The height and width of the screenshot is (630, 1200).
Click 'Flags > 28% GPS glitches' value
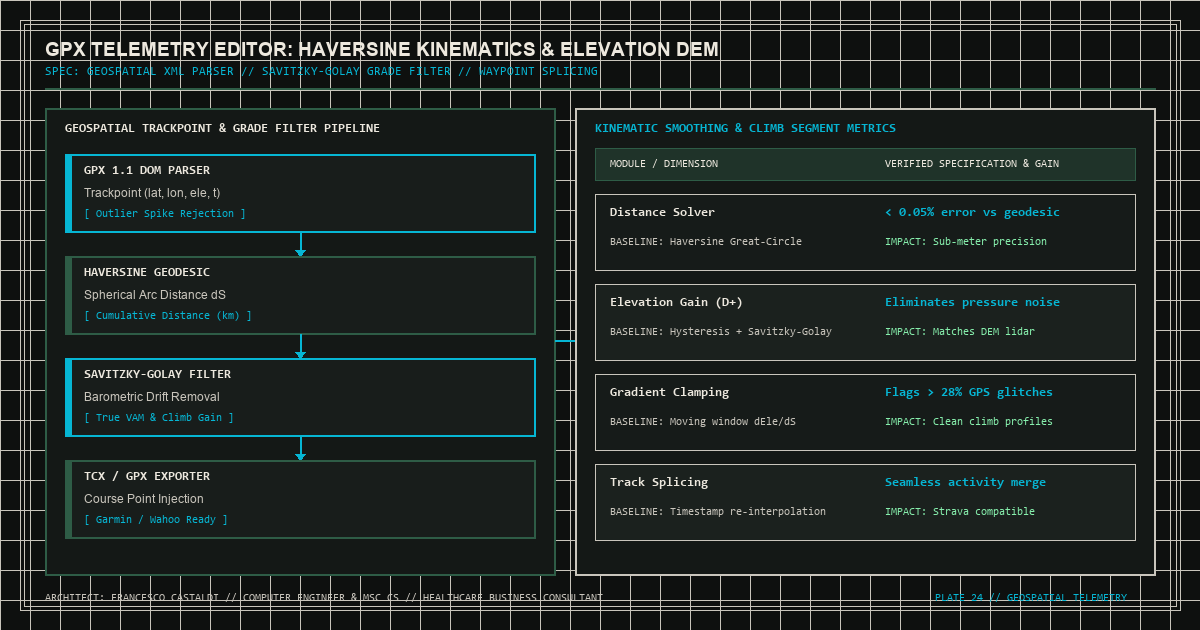click(969, 392)
